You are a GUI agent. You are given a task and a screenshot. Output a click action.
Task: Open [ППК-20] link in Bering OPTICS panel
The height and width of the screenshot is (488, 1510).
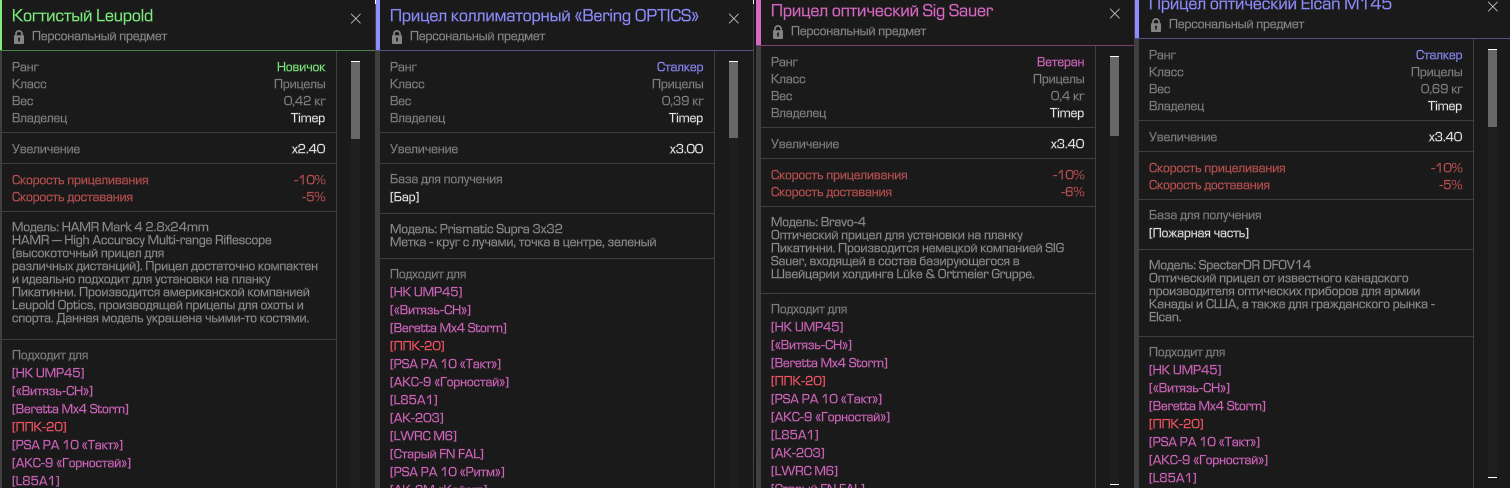pyautogui.click(x=417, y=346)
